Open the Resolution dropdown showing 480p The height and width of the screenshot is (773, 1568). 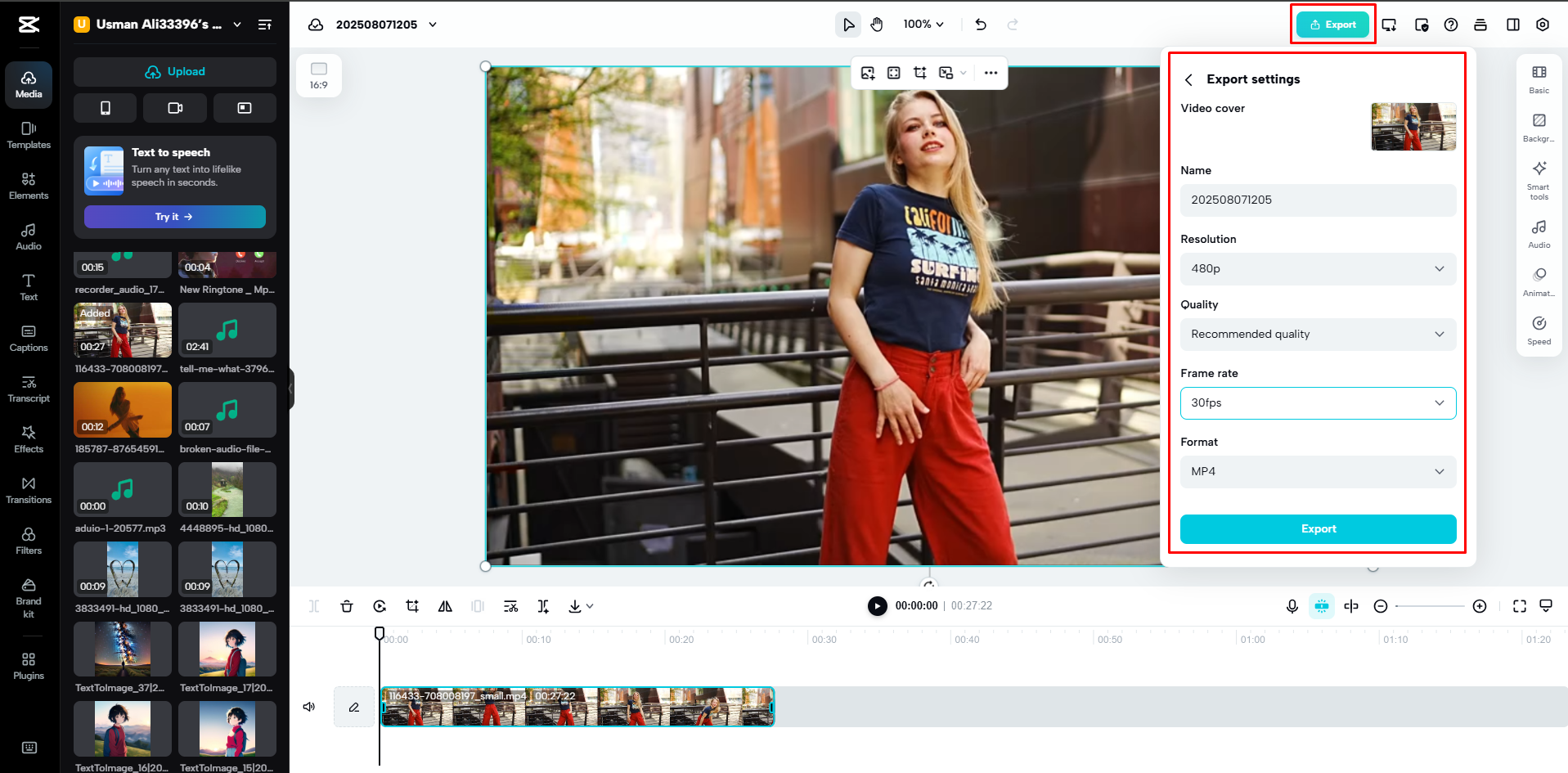(x=1317, y=268)
